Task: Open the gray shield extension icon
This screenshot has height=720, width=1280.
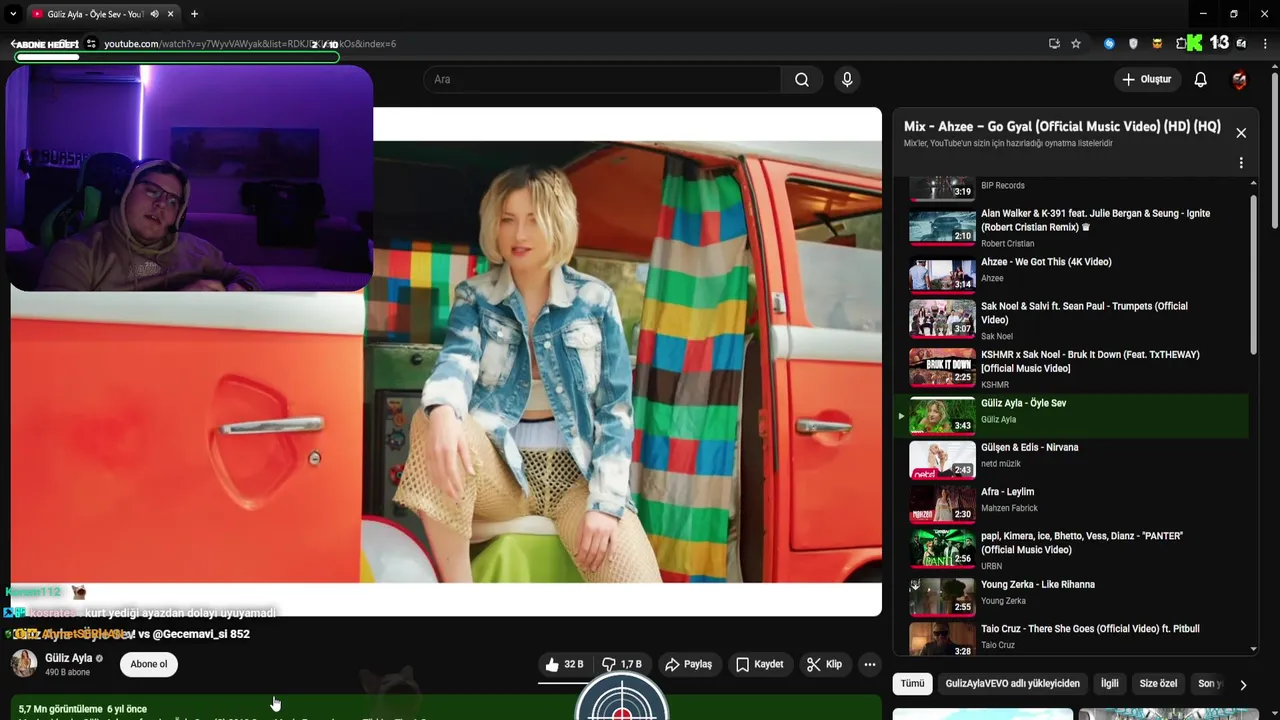Action: (1133, 44)
